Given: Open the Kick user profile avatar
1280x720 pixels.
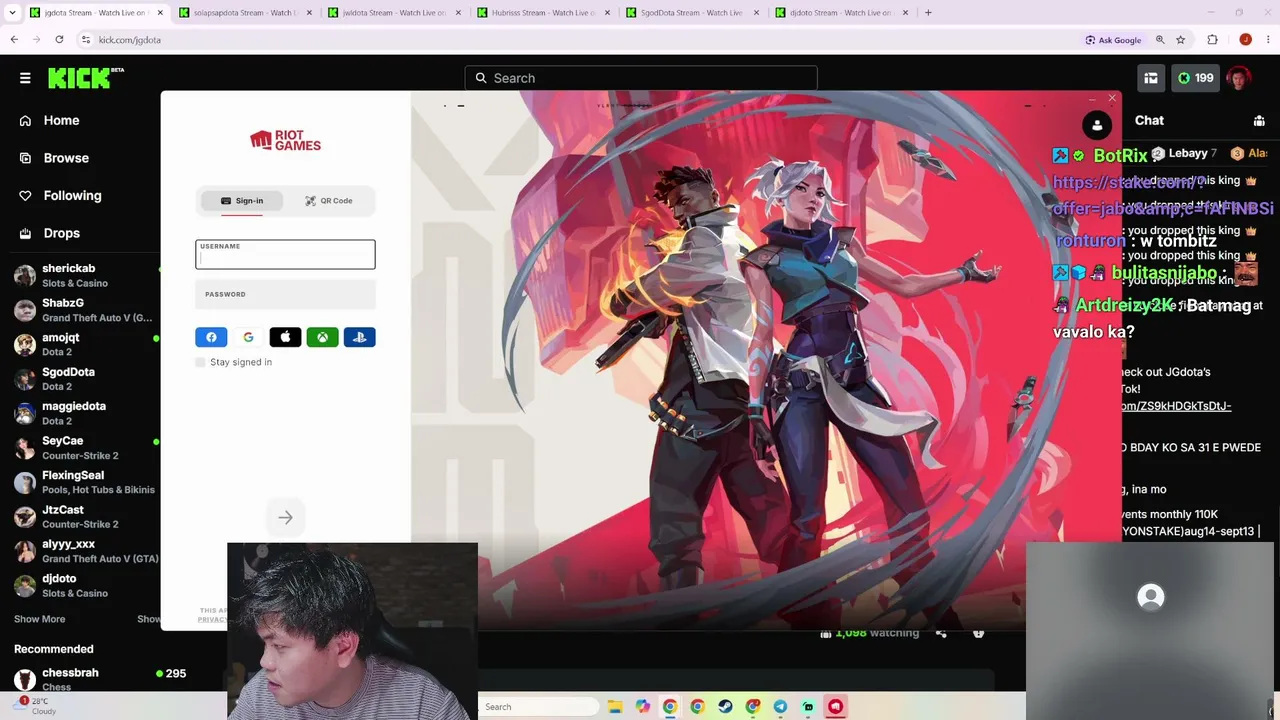Looking at the screenshot, I should pyautogui.click(x=1239, y=78).
